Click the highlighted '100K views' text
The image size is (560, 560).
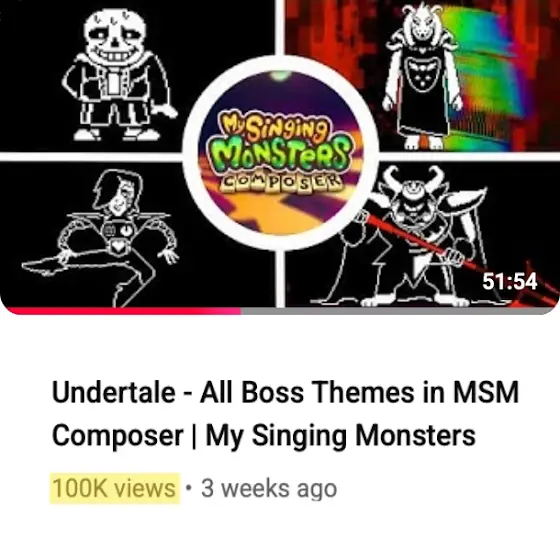114,488
